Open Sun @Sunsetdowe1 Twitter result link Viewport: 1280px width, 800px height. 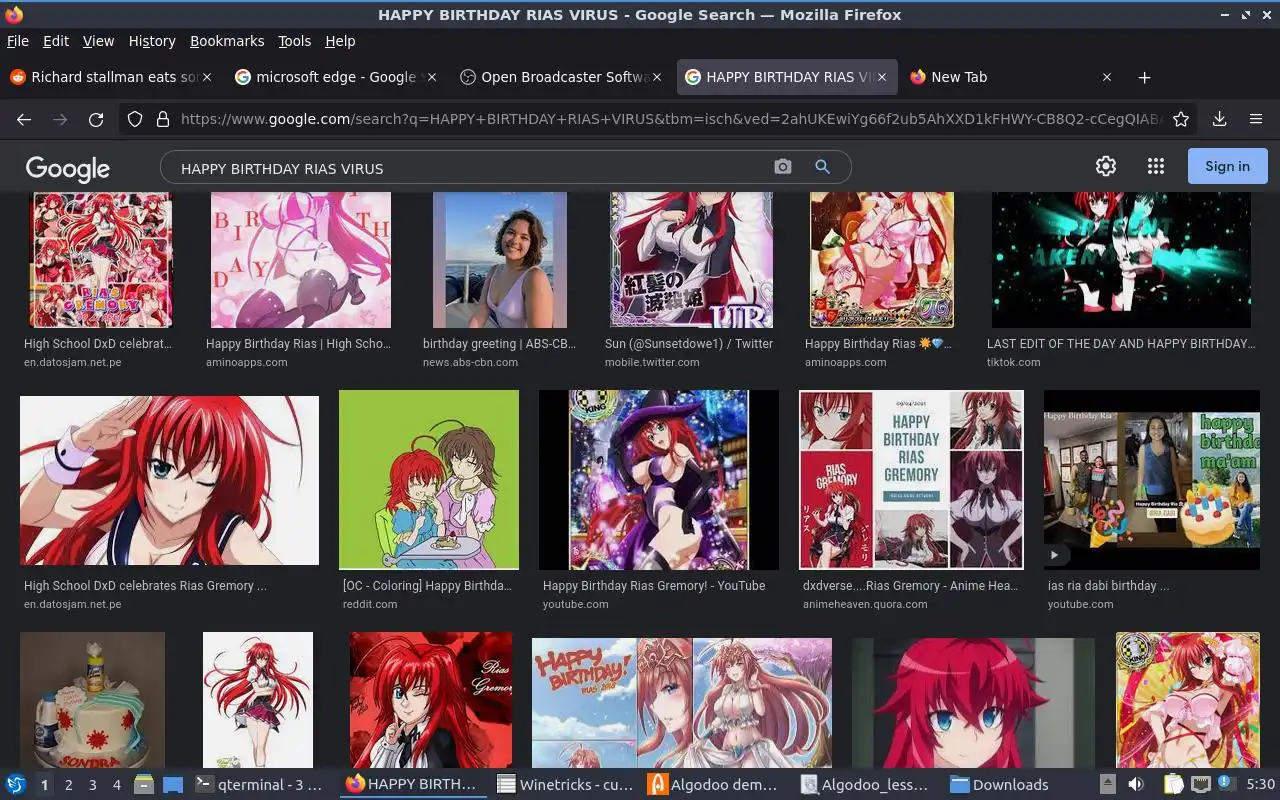point(688,344)
